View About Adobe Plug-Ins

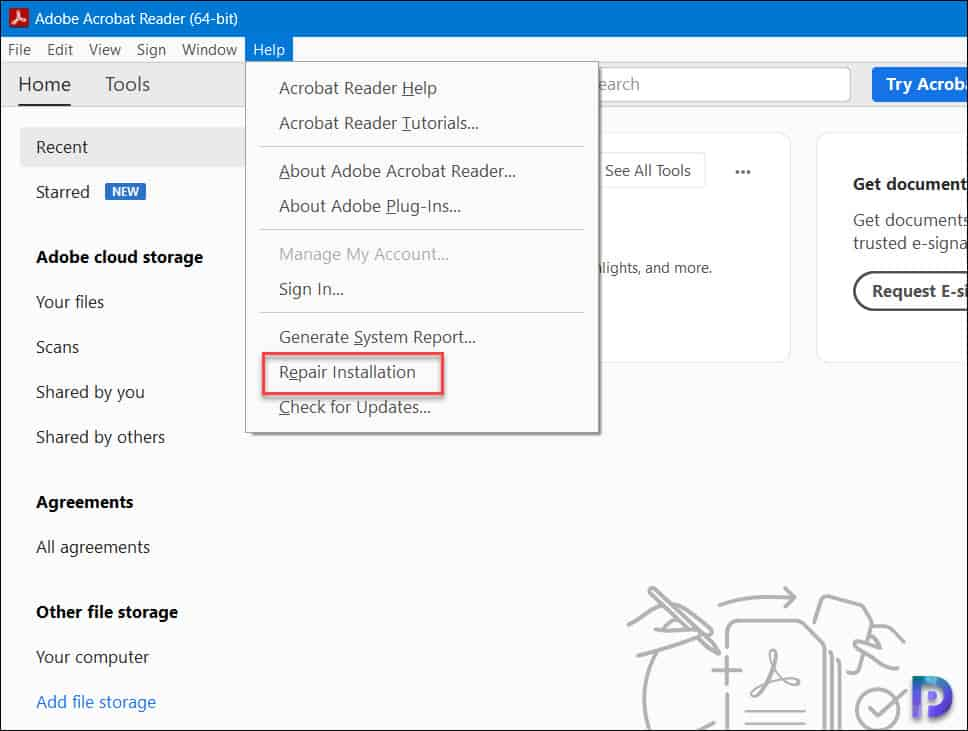(x=370, y=208)
